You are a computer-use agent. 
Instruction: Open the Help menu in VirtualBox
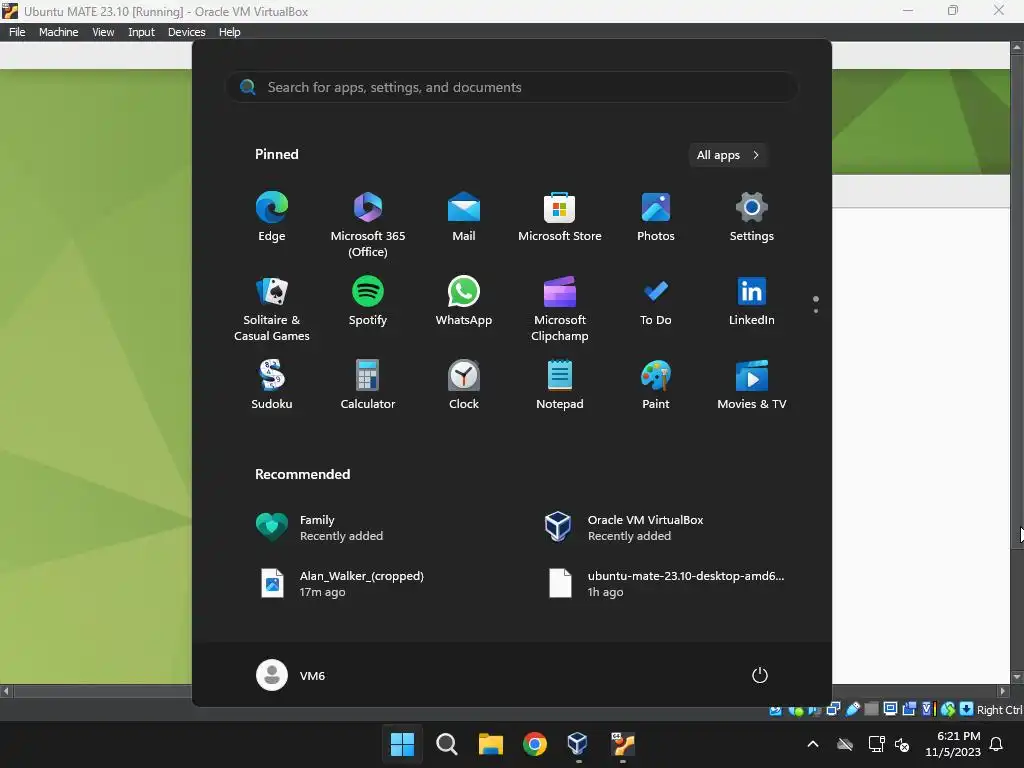229,32
